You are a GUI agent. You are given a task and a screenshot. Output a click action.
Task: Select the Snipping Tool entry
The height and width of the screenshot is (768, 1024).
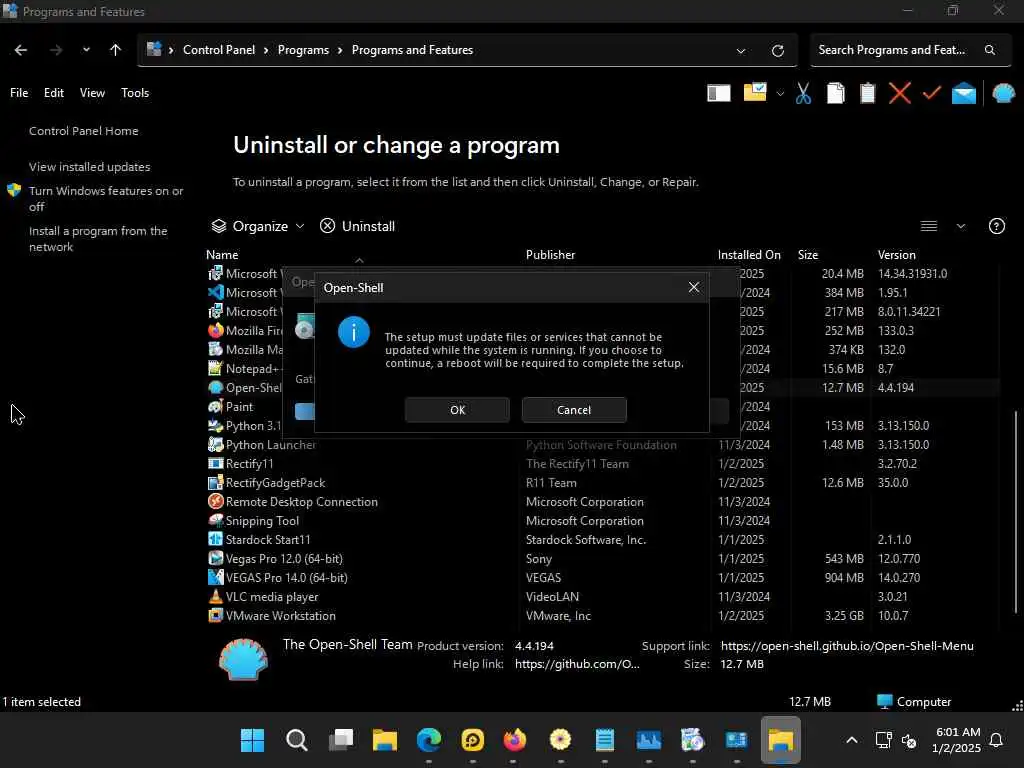pos(602,520)
